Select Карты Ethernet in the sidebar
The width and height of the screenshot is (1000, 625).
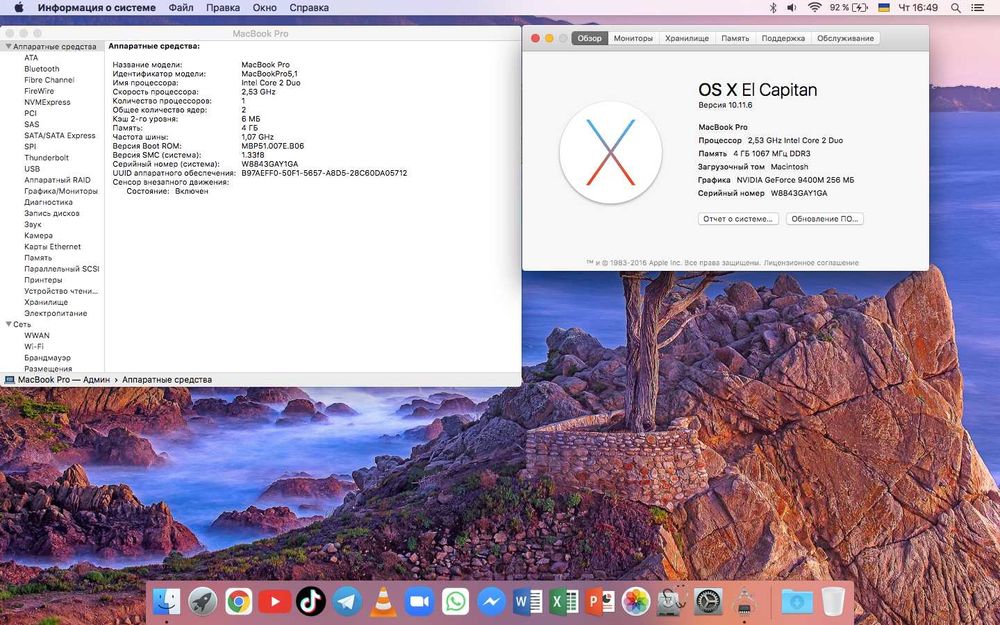(52, 247)
